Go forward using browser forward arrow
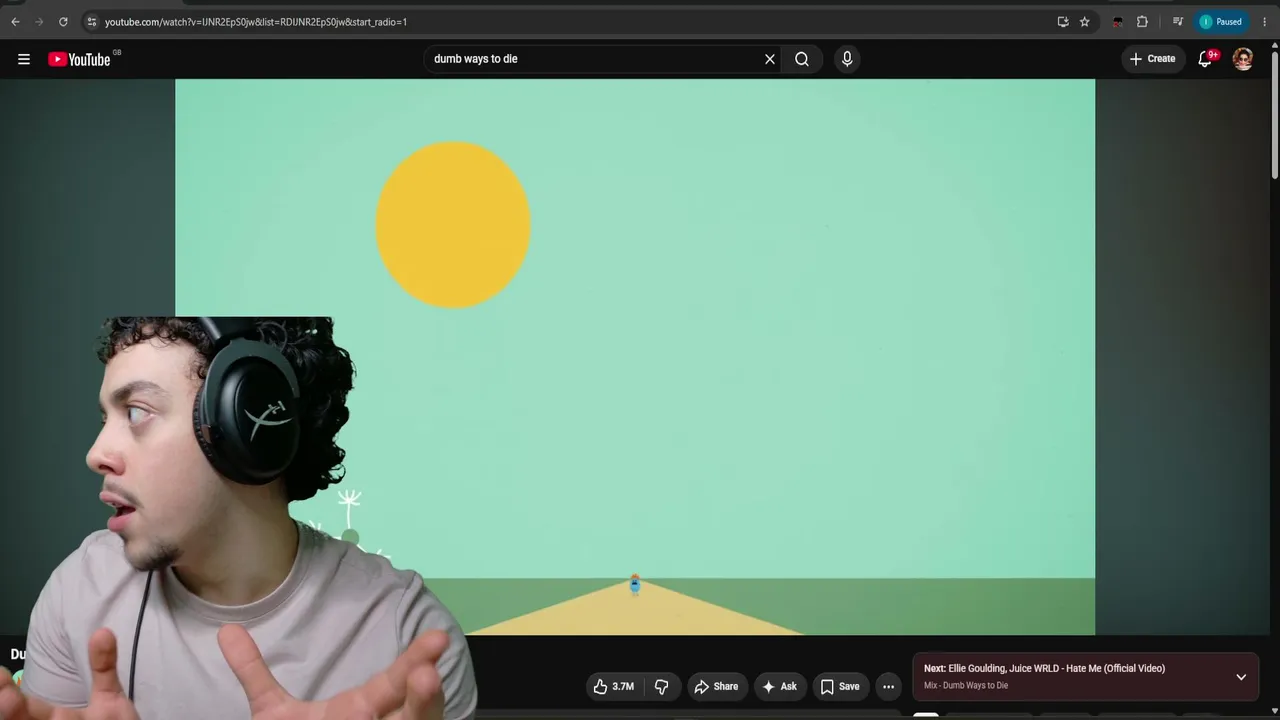Image resolution: width=1280 pixels, height=720 pixels. 39,22
